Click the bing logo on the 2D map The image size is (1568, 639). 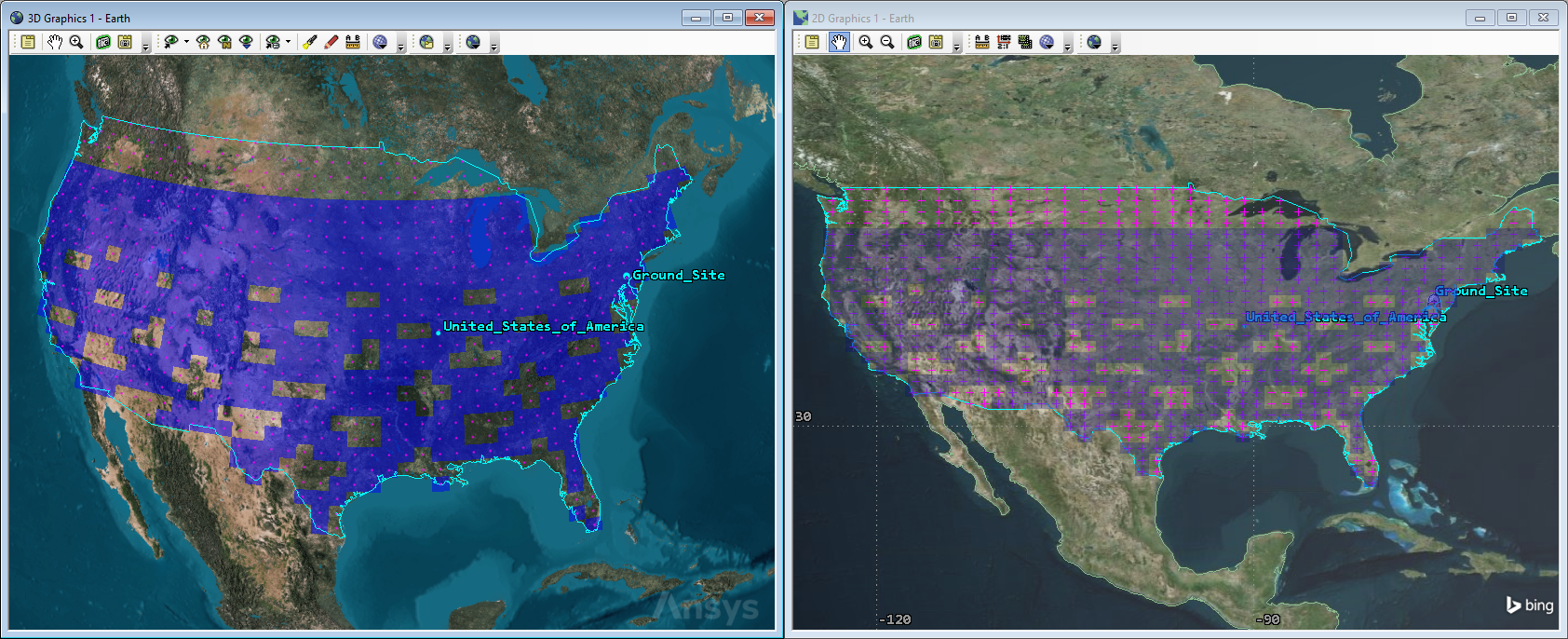coord(1530,605)
